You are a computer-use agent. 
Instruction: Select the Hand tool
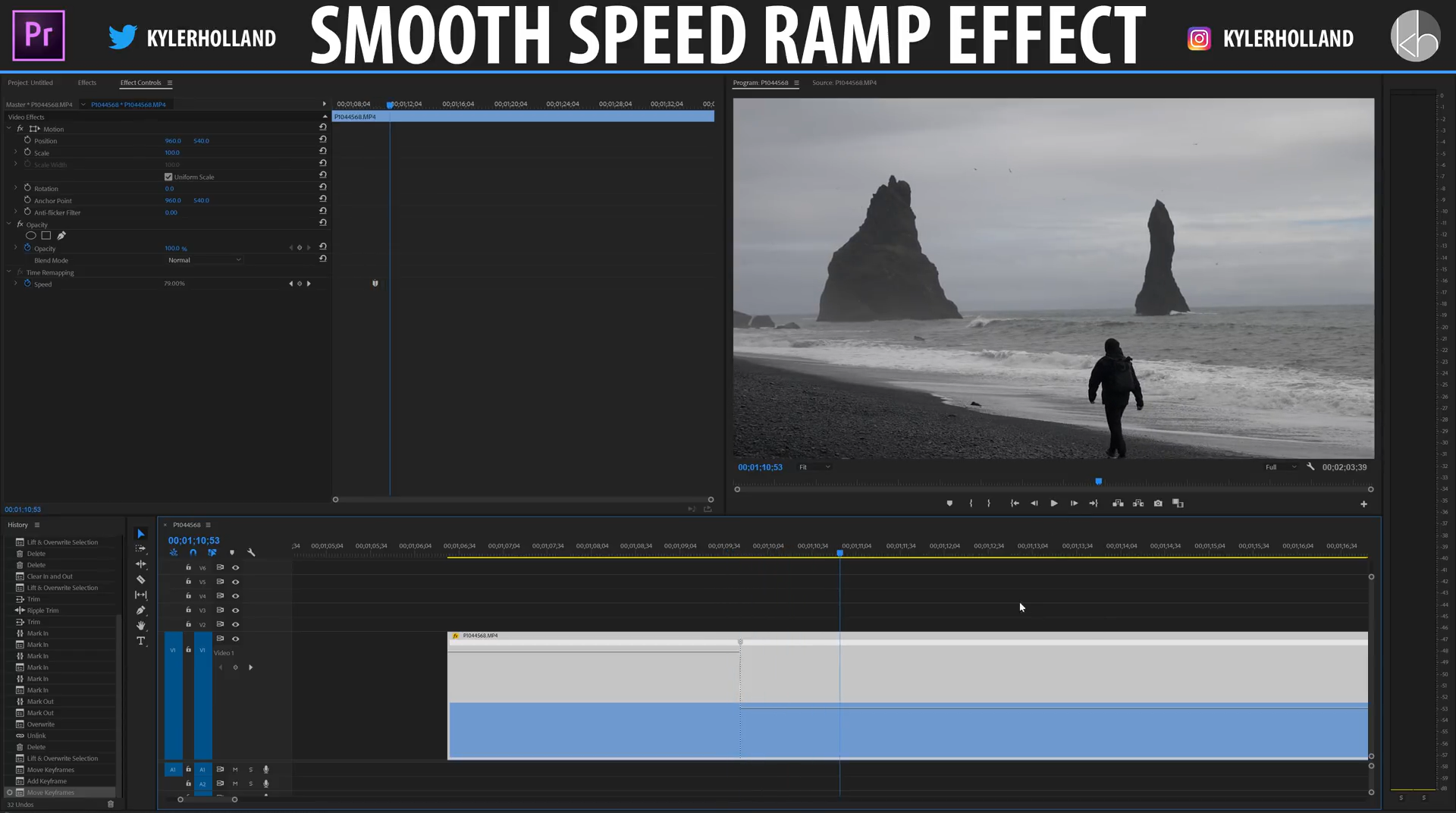[140, 626]
